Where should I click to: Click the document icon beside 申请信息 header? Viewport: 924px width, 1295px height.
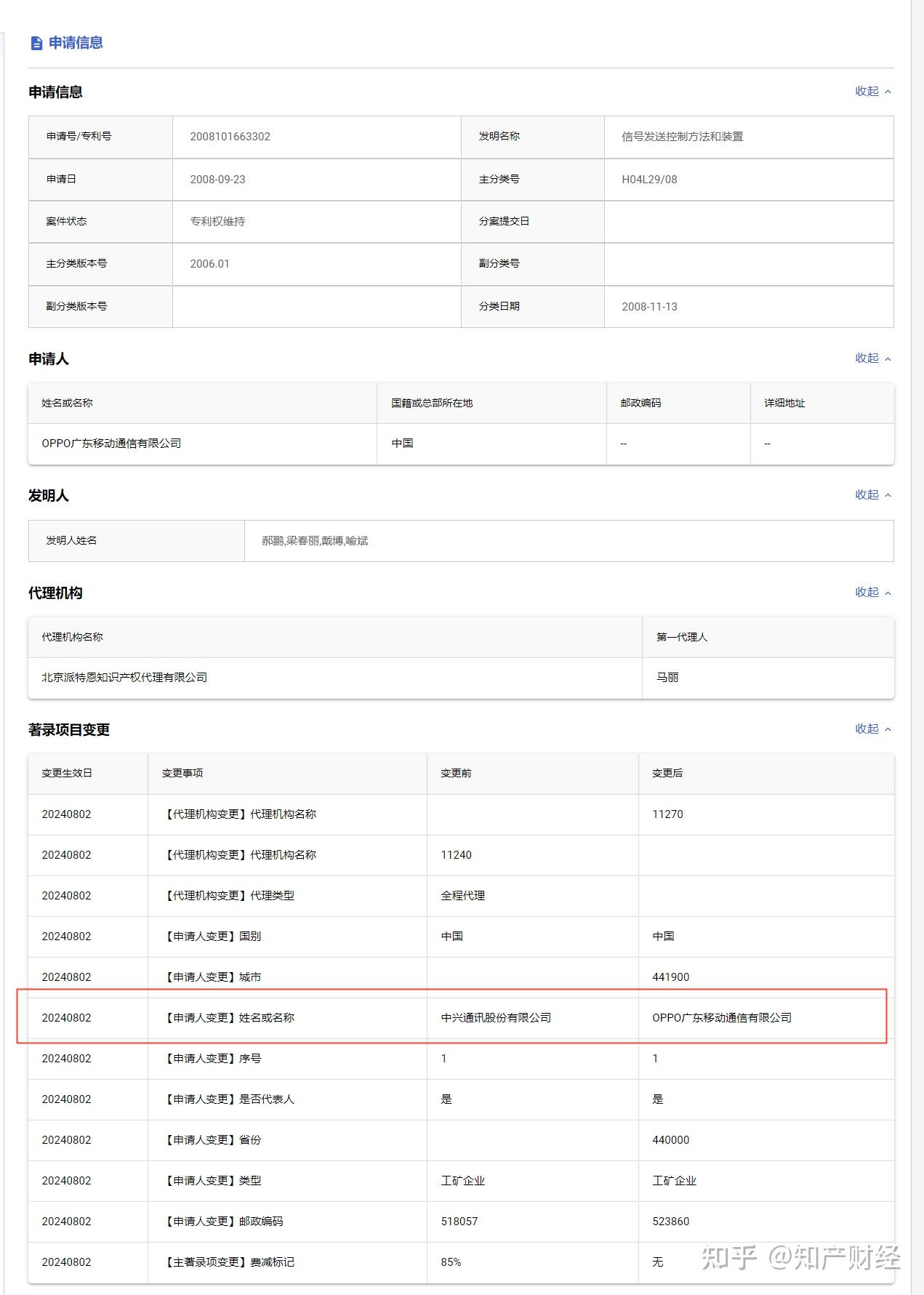[x=36, y=43]
